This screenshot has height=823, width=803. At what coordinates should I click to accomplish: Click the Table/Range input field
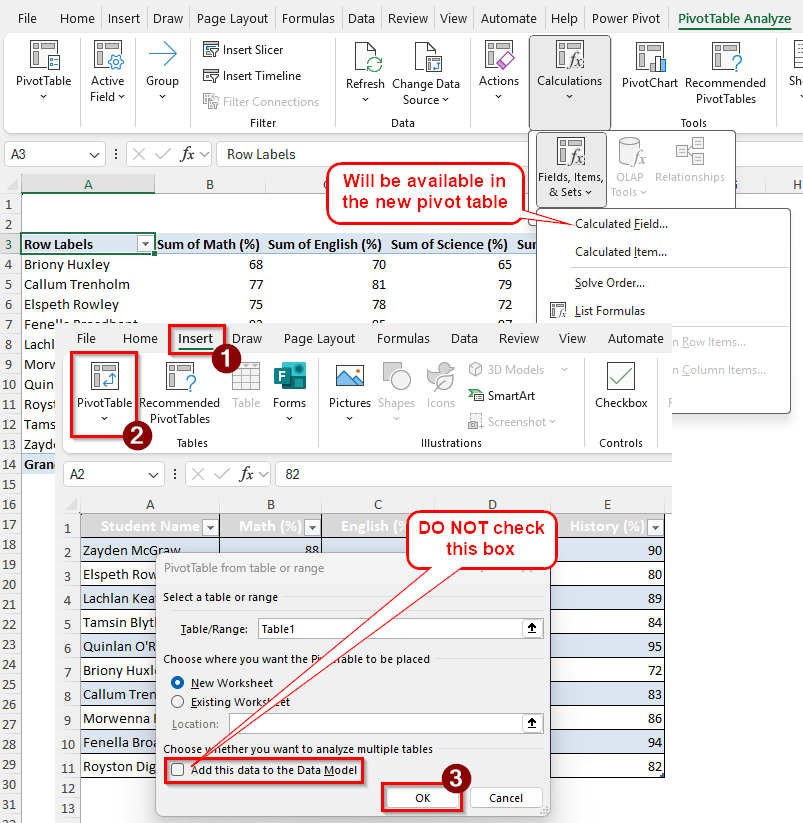(x=390, y=629)
